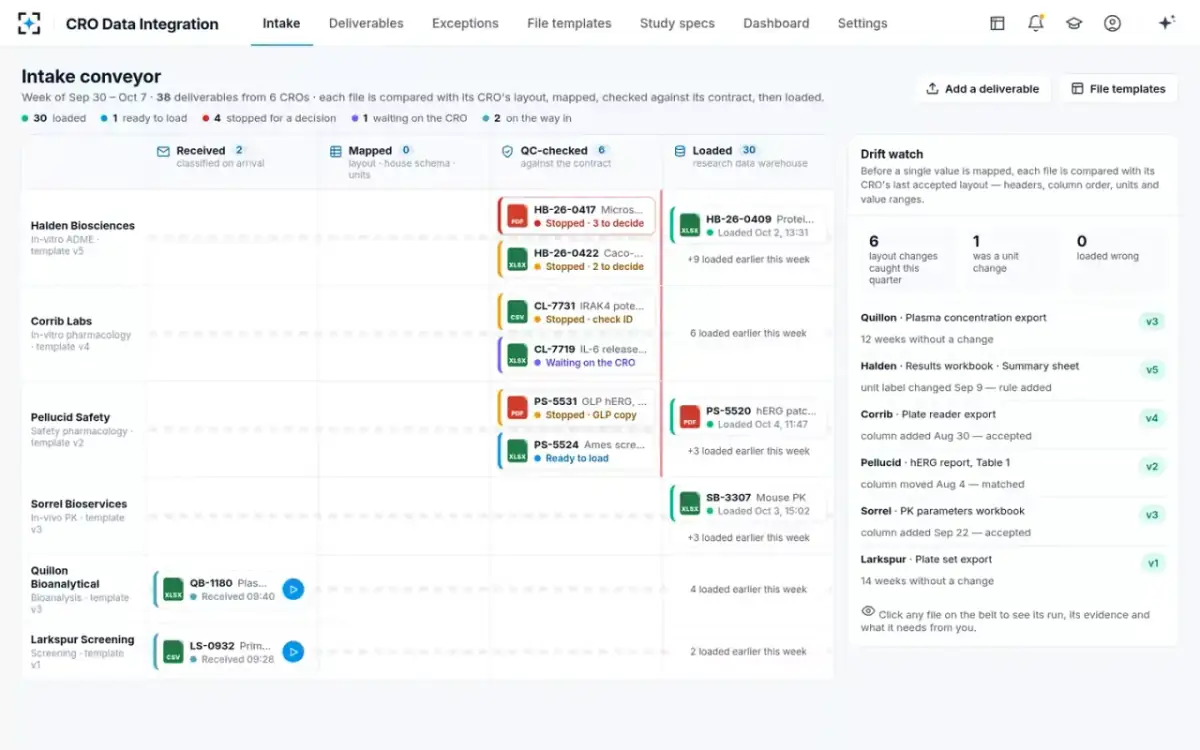This screenshot has width=1200, height=750.
Task: Open the Dashboard tab
Action: (x=776, y=23)
